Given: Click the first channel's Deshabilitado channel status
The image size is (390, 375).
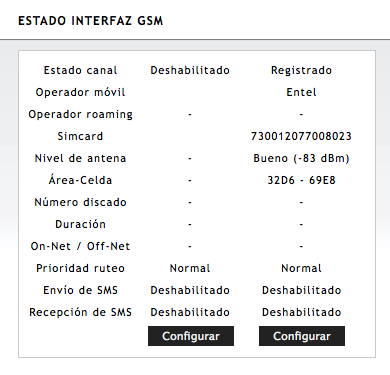Looking at the screenshot, I should tap(190, 70).
